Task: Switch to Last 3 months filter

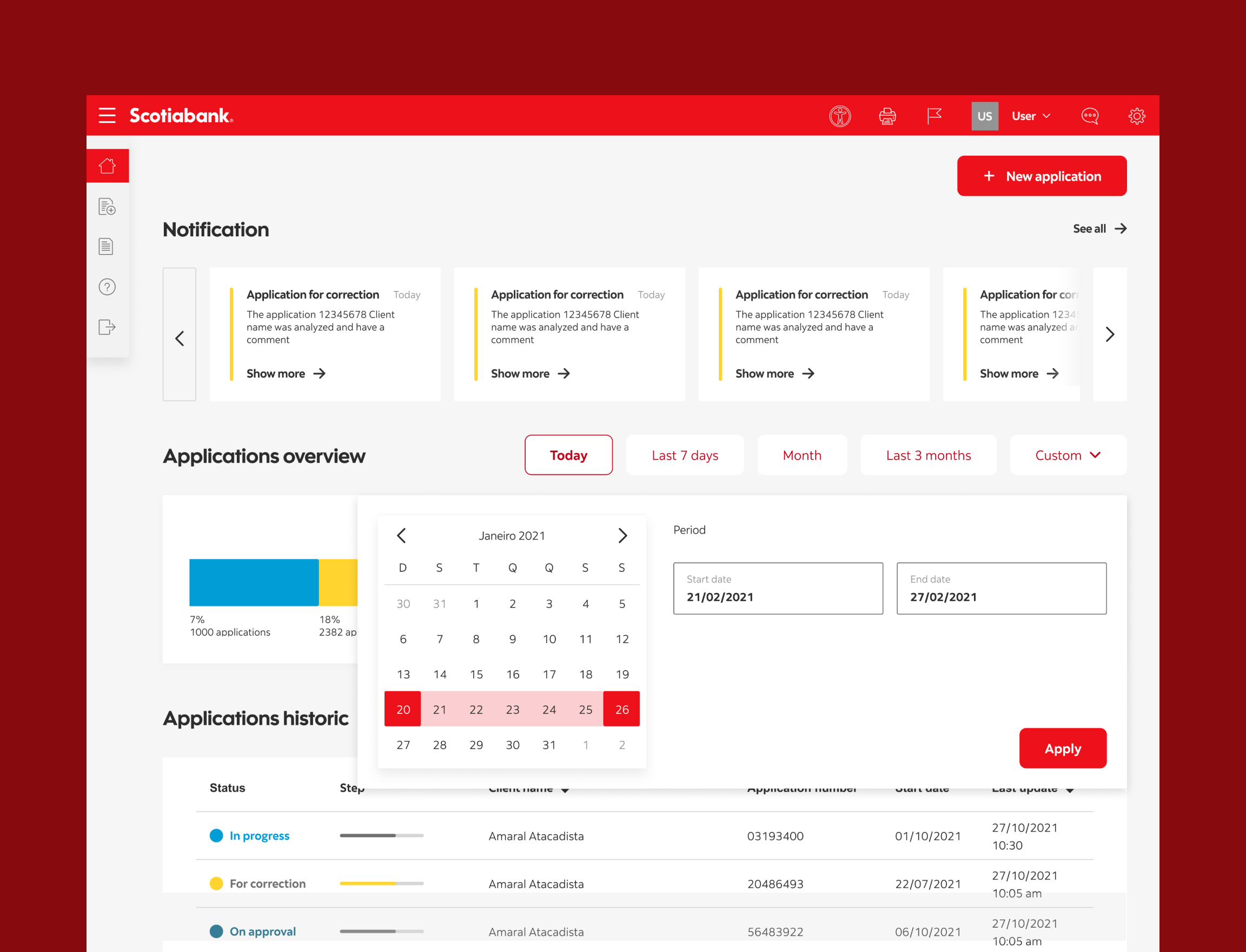Action: (x=927, y=455)
